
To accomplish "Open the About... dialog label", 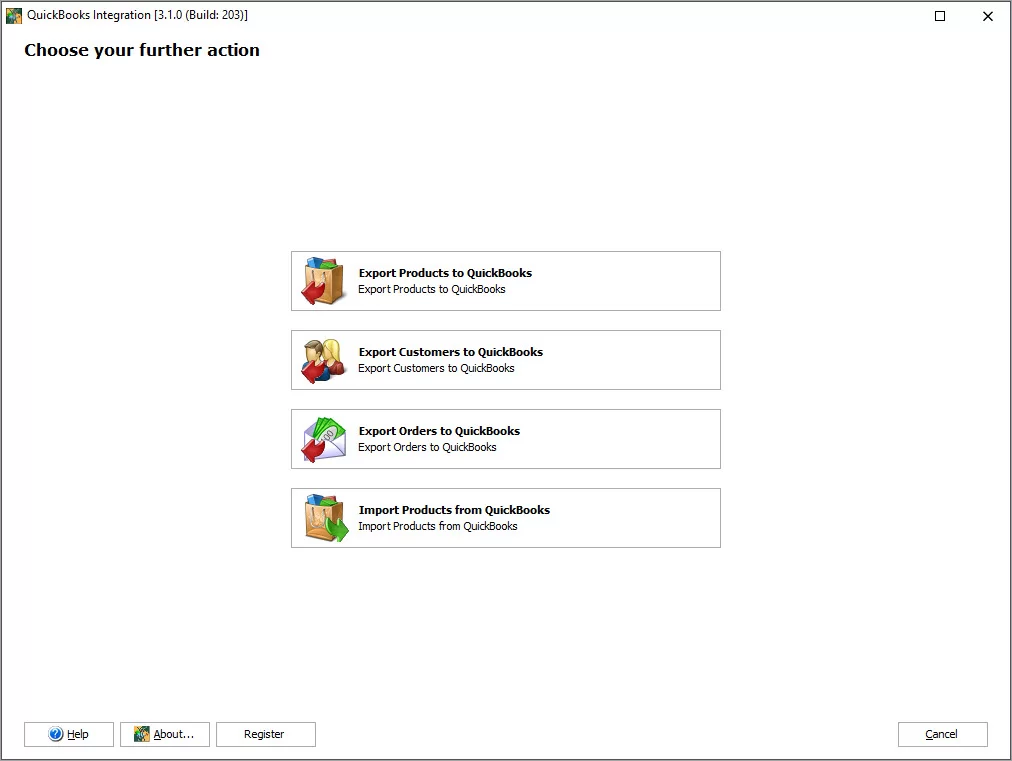I will coord(174,735).
